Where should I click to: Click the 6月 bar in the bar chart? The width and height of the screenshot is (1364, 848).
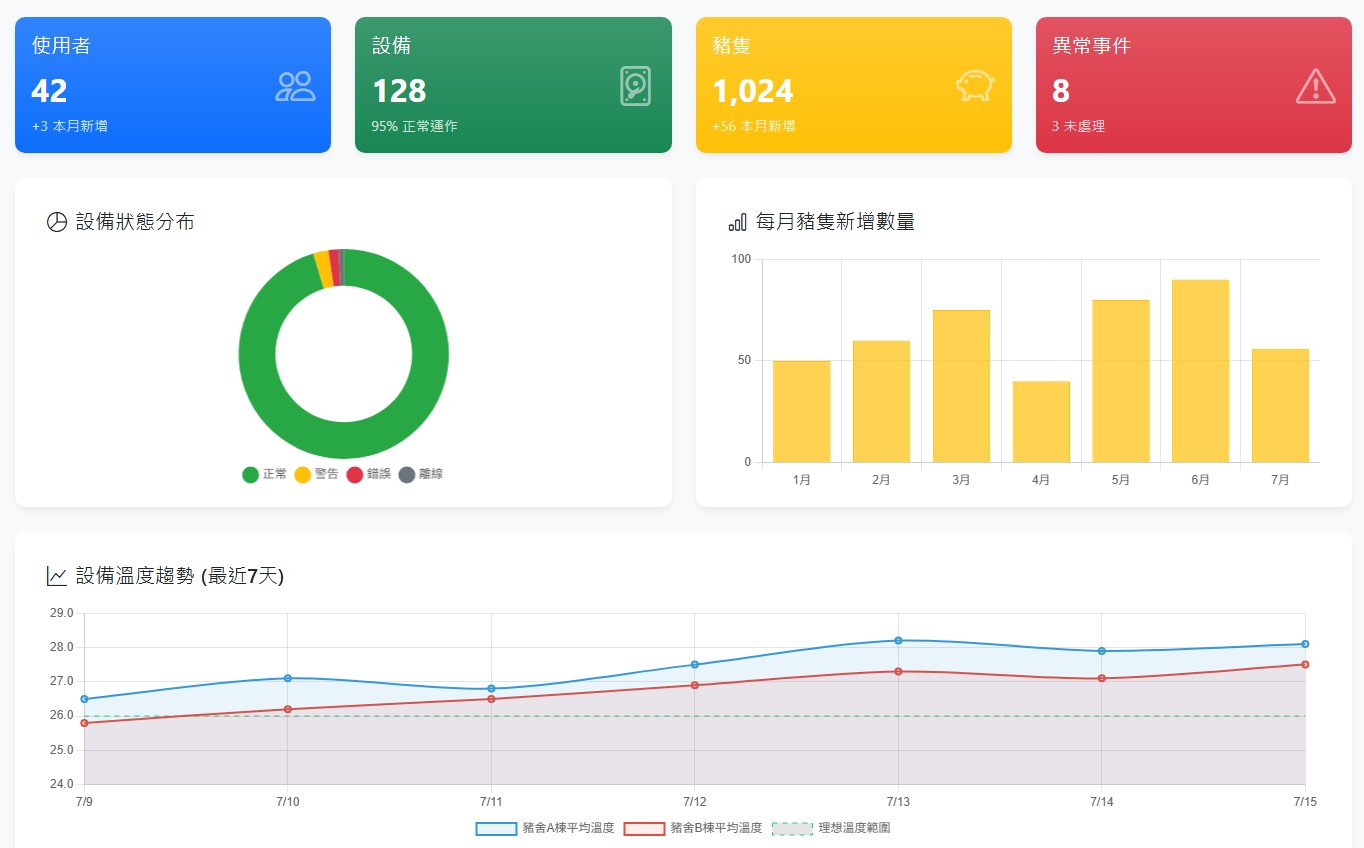tap(1200, 371)
